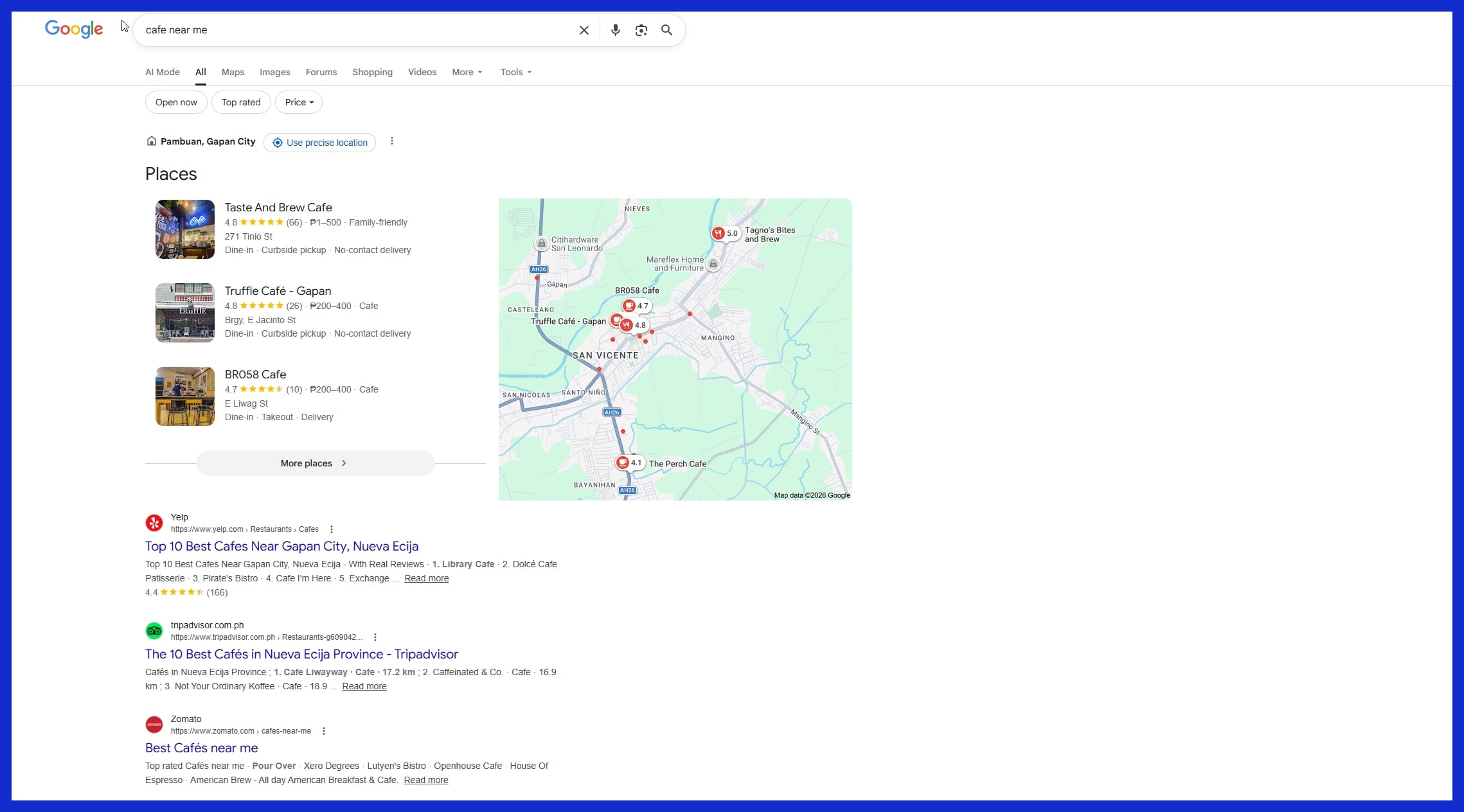Open Top 10 Best Cafes Near Gapan City link
1464x812 pixels.
point(281,546)
